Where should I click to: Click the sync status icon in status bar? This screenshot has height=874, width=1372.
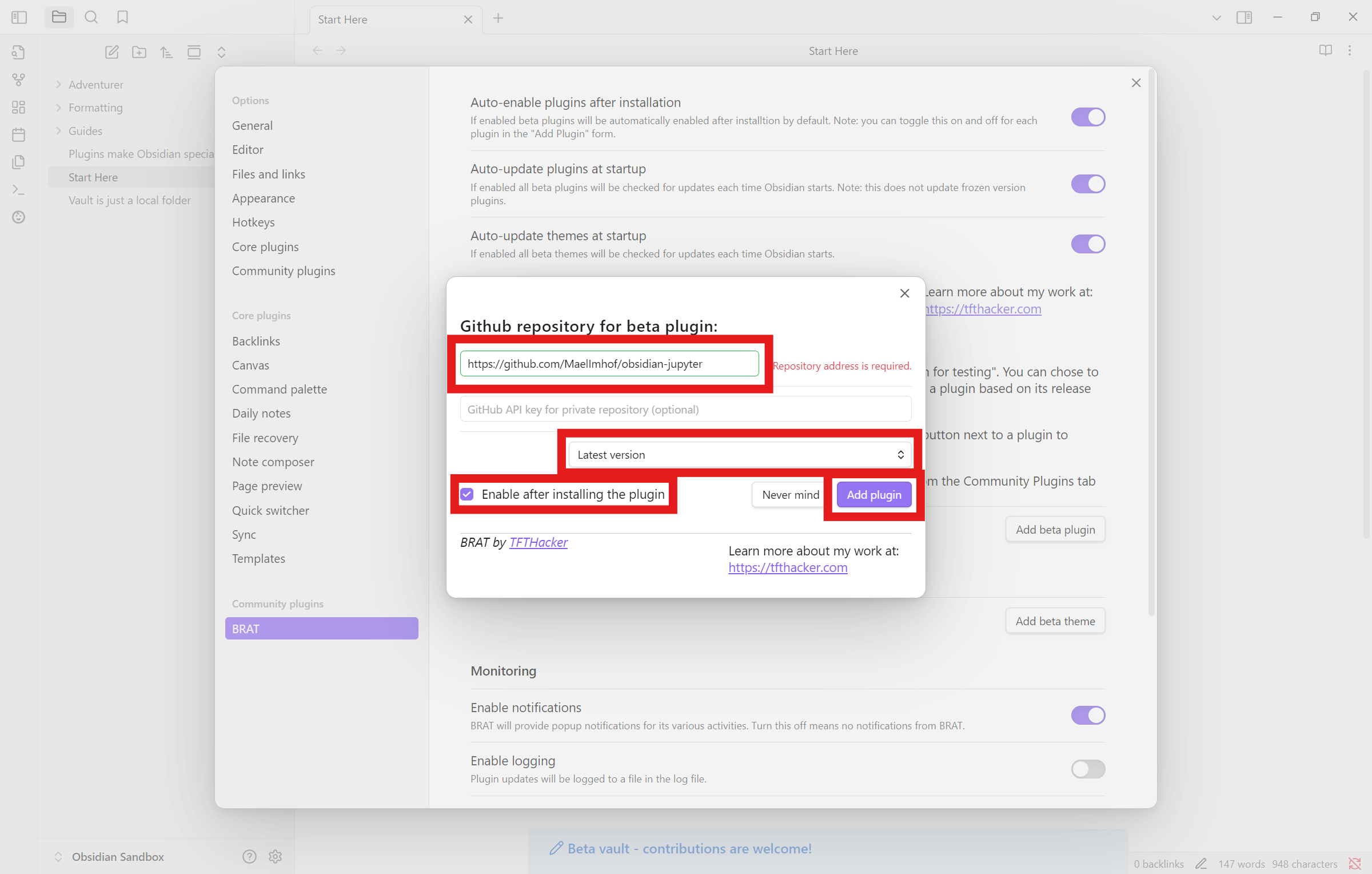1354,864
